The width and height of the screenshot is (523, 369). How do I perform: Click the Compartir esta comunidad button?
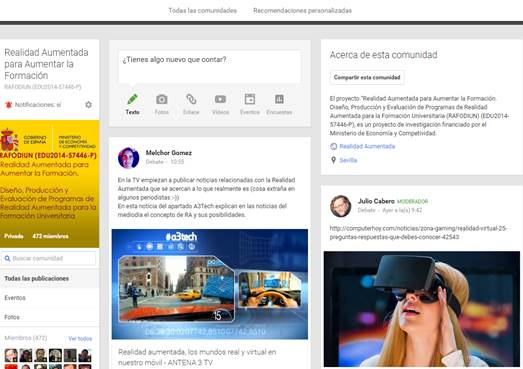367,77
